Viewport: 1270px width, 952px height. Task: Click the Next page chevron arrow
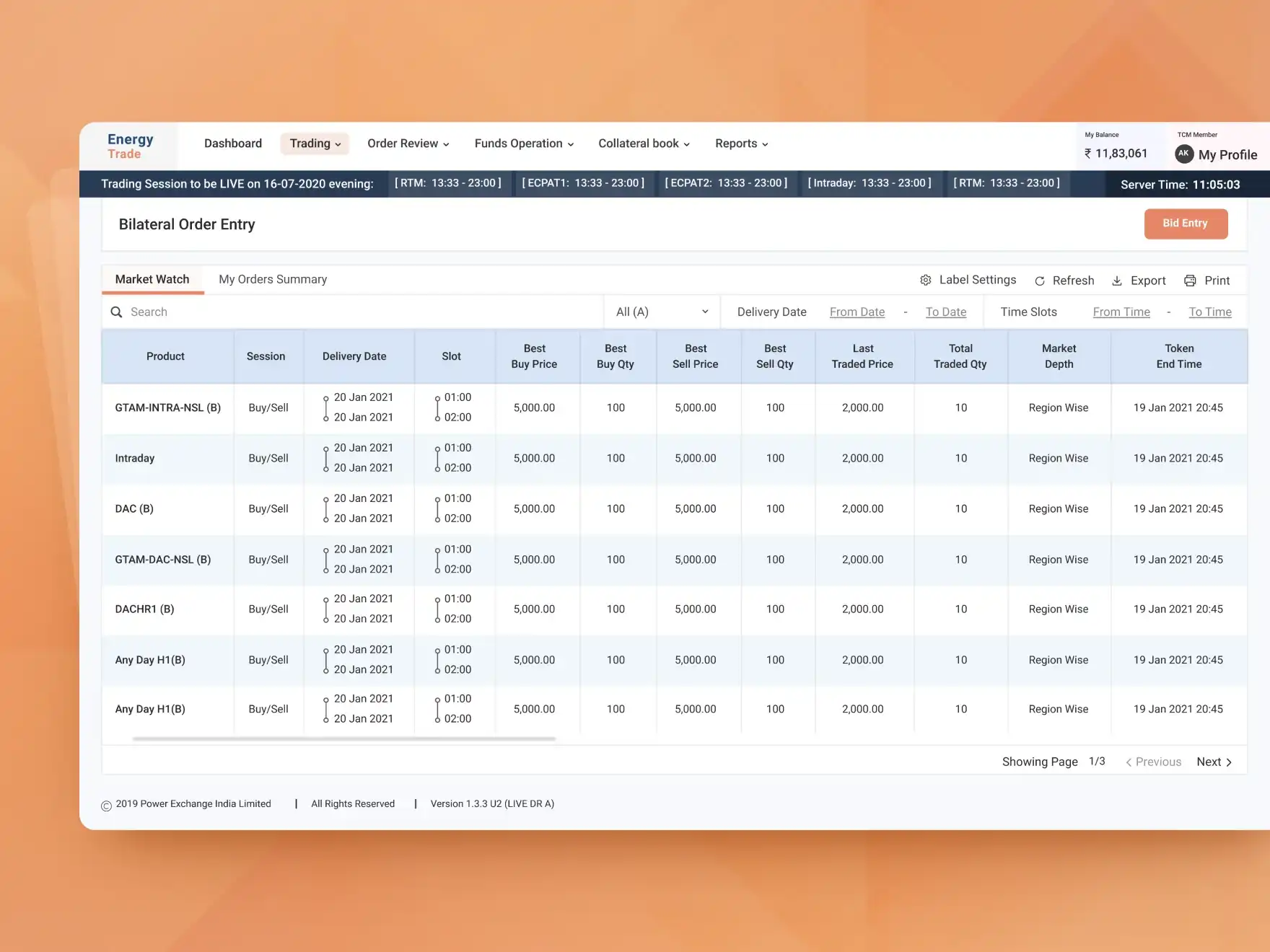[x=1229, y=762]
